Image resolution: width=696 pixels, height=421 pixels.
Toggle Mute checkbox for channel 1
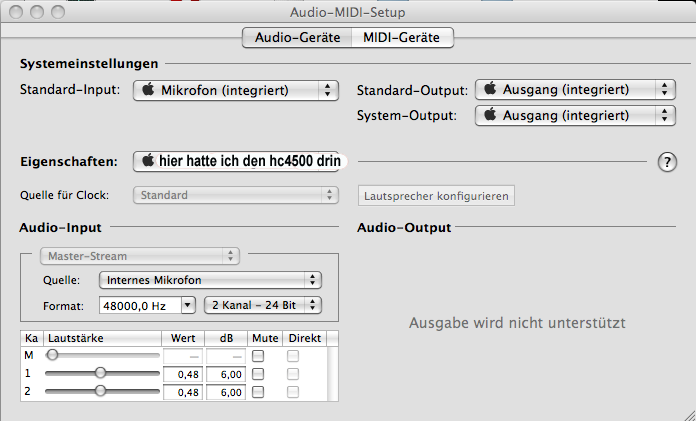[258, 373]
